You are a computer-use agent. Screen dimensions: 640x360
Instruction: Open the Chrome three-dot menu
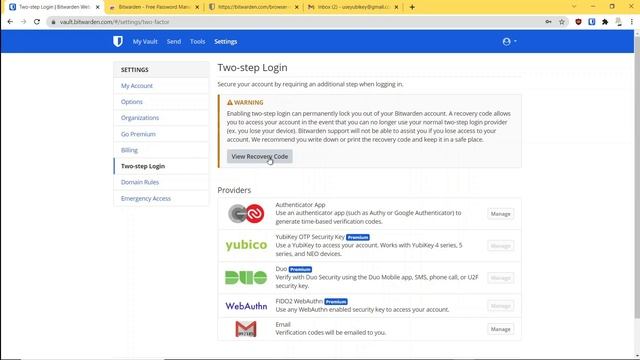[631, 22]
